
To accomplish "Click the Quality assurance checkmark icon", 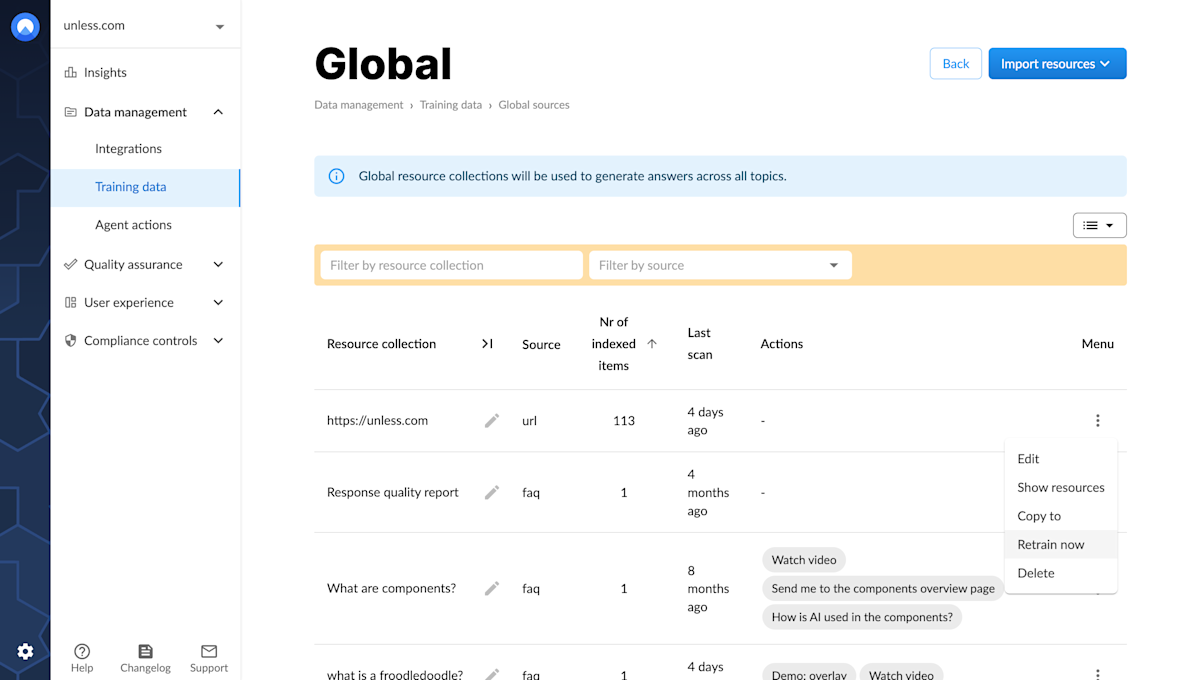I will point(70,264).
